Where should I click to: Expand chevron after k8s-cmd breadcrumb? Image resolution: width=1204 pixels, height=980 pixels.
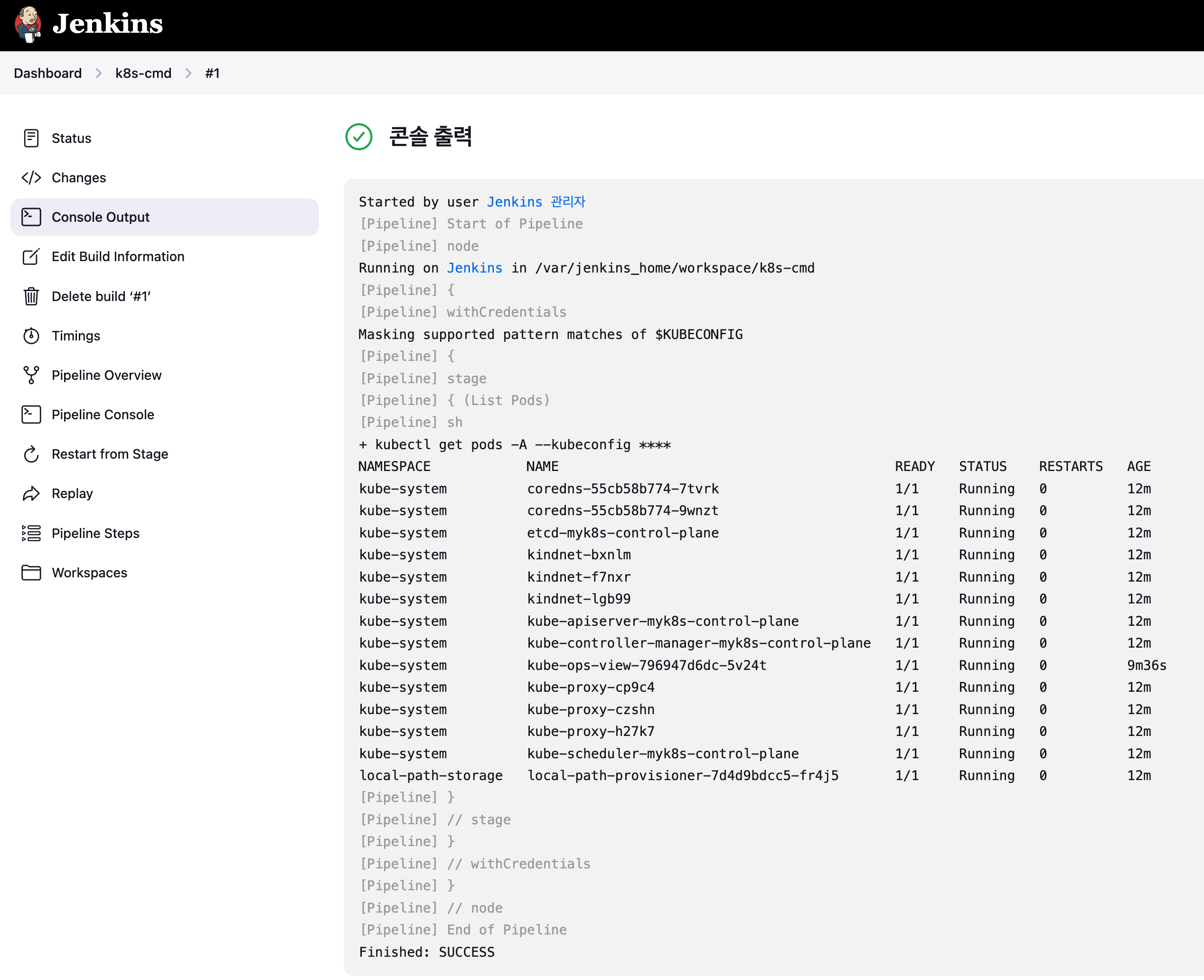(x=188, y=74)
